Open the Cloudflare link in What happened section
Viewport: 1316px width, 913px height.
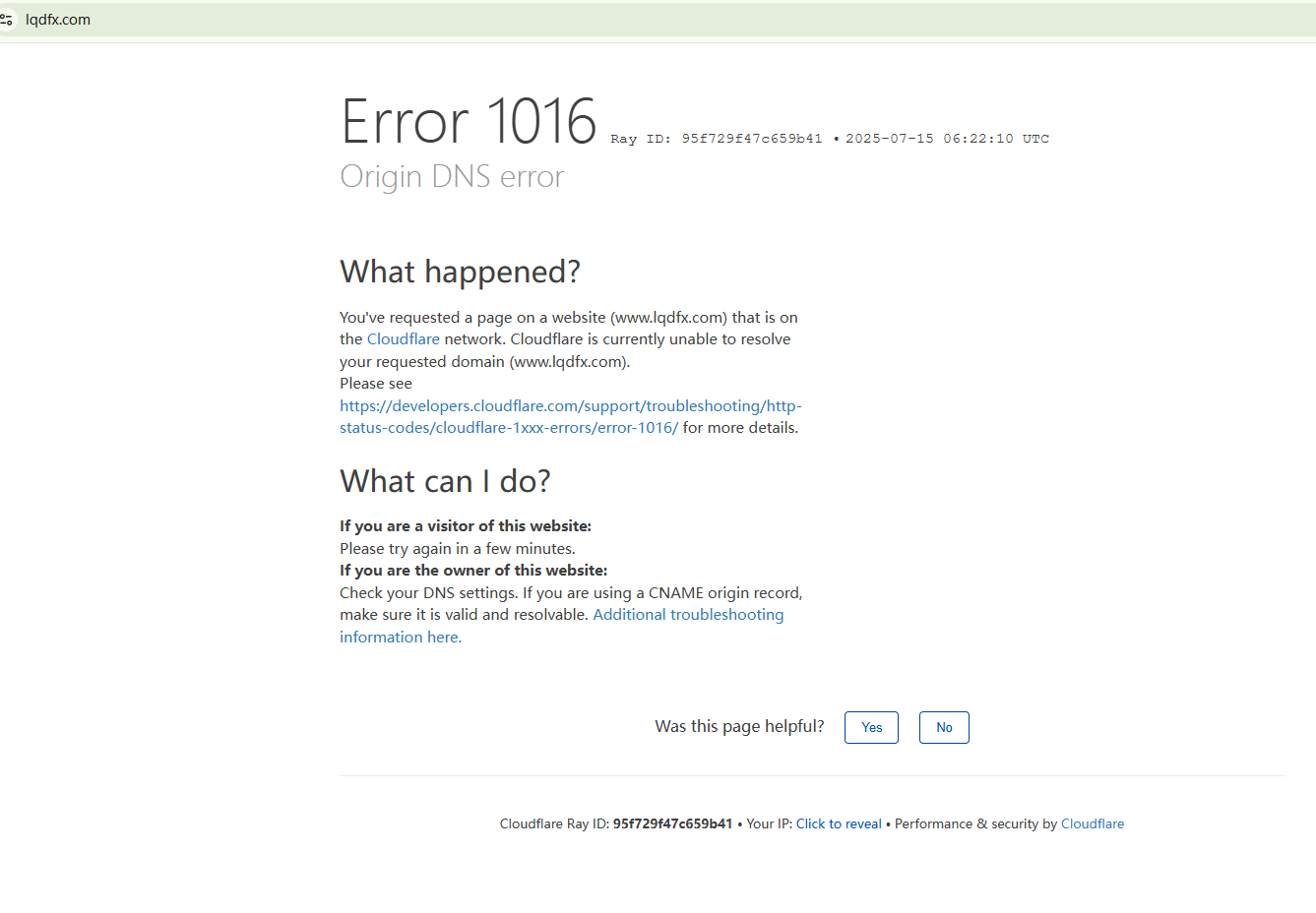[404, 339]
